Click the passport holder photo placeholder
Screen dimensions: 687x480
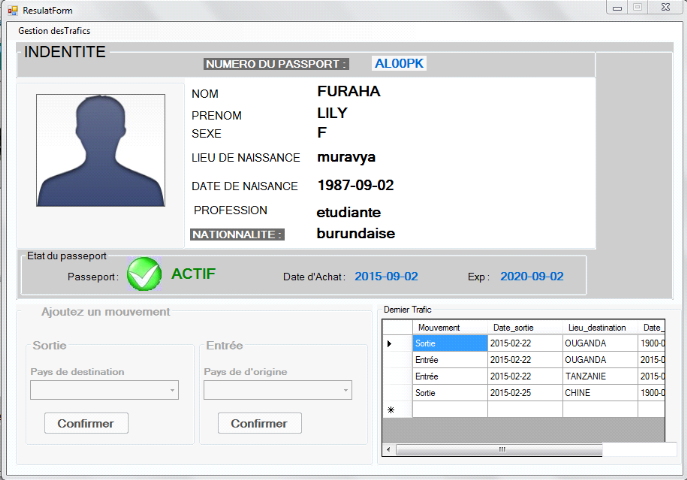(100, 150)
